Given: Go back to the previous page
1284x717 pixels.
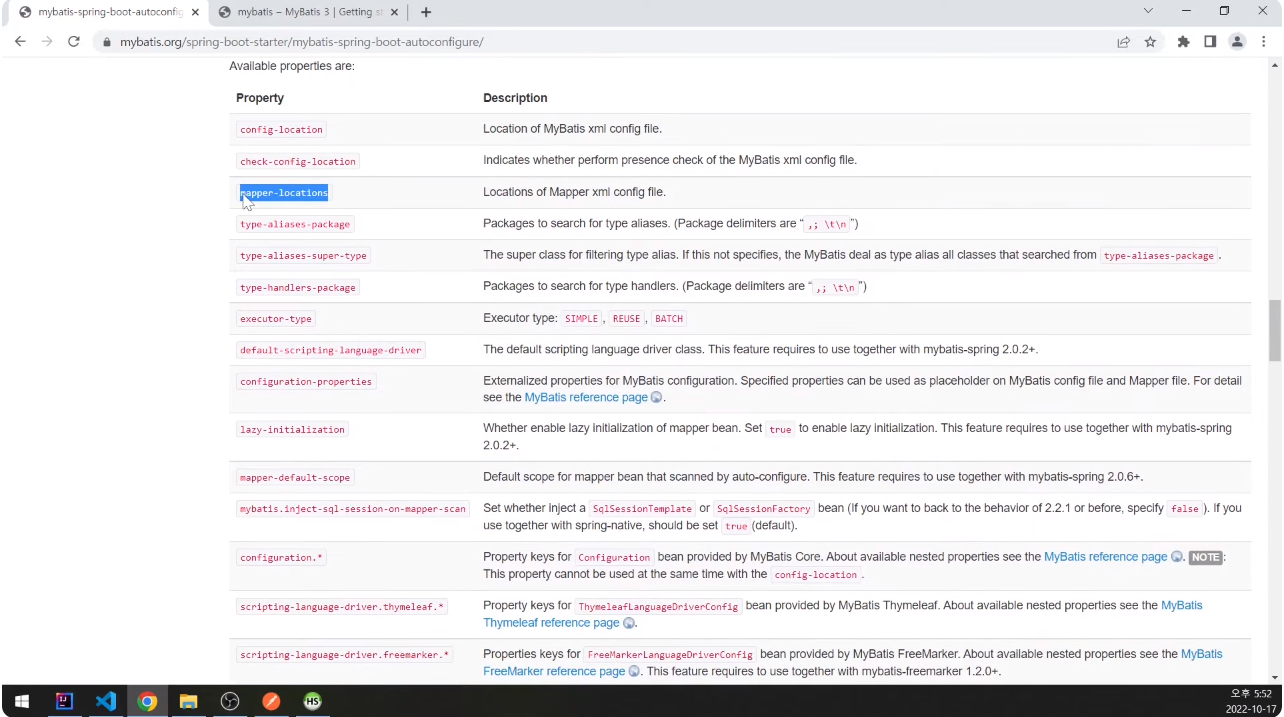Looking at the screenshot, I should pos(20,42).
